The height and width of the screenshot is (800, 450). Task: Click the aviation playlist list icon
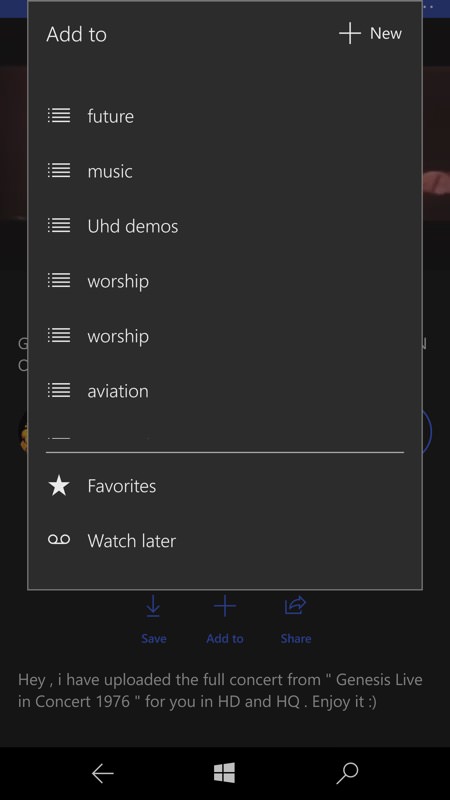tap(59, 390)
